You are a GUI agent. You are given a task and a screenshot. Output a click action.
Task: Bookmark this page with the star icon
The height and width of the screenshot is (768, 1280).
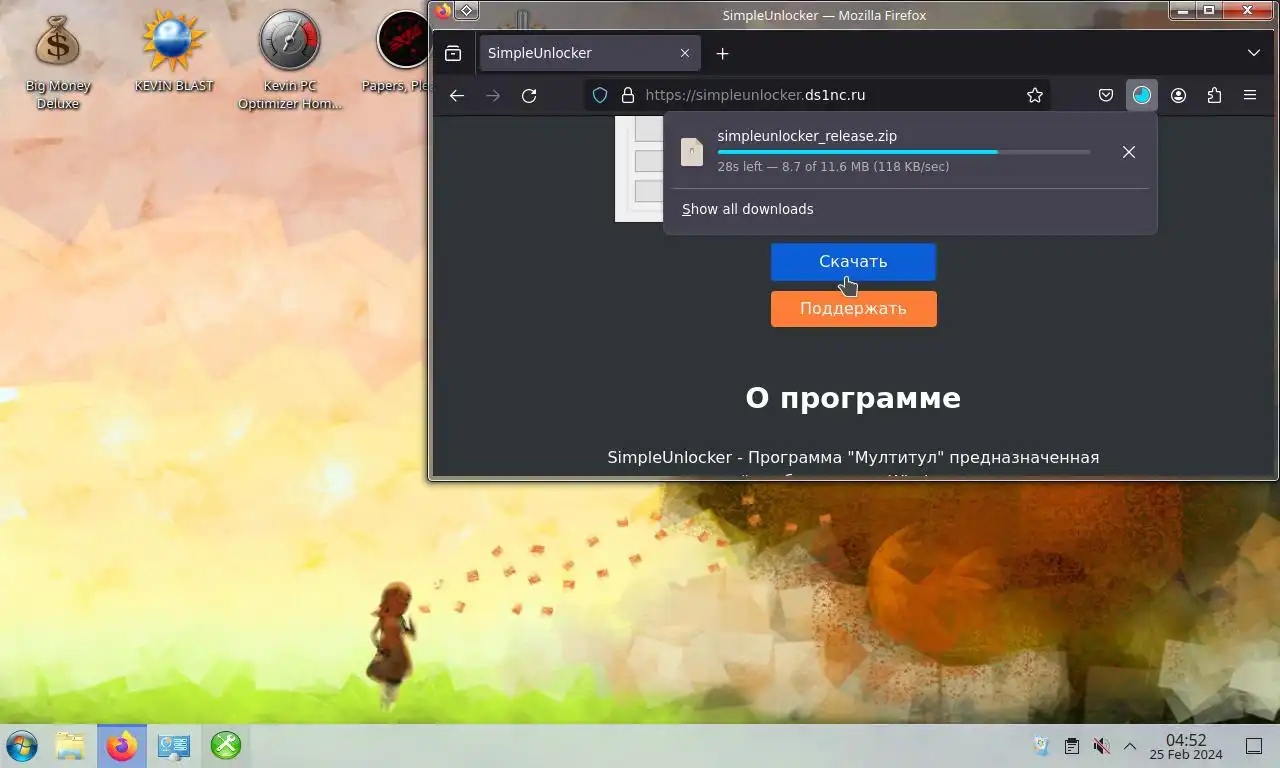pos(1035,95)
